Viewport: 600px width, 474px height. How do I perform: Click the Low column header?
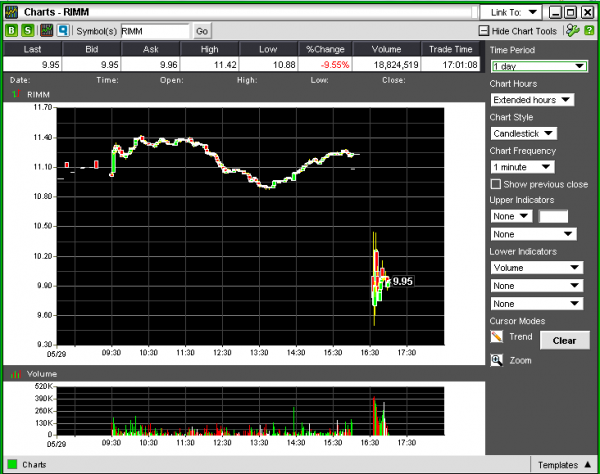coord(268,49)
